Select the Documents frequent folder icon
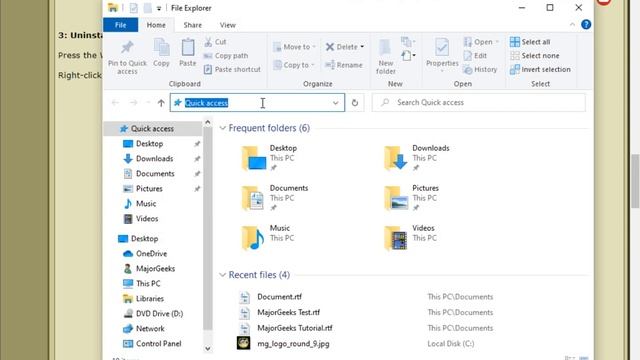640x360 pixels. point(253,198)
